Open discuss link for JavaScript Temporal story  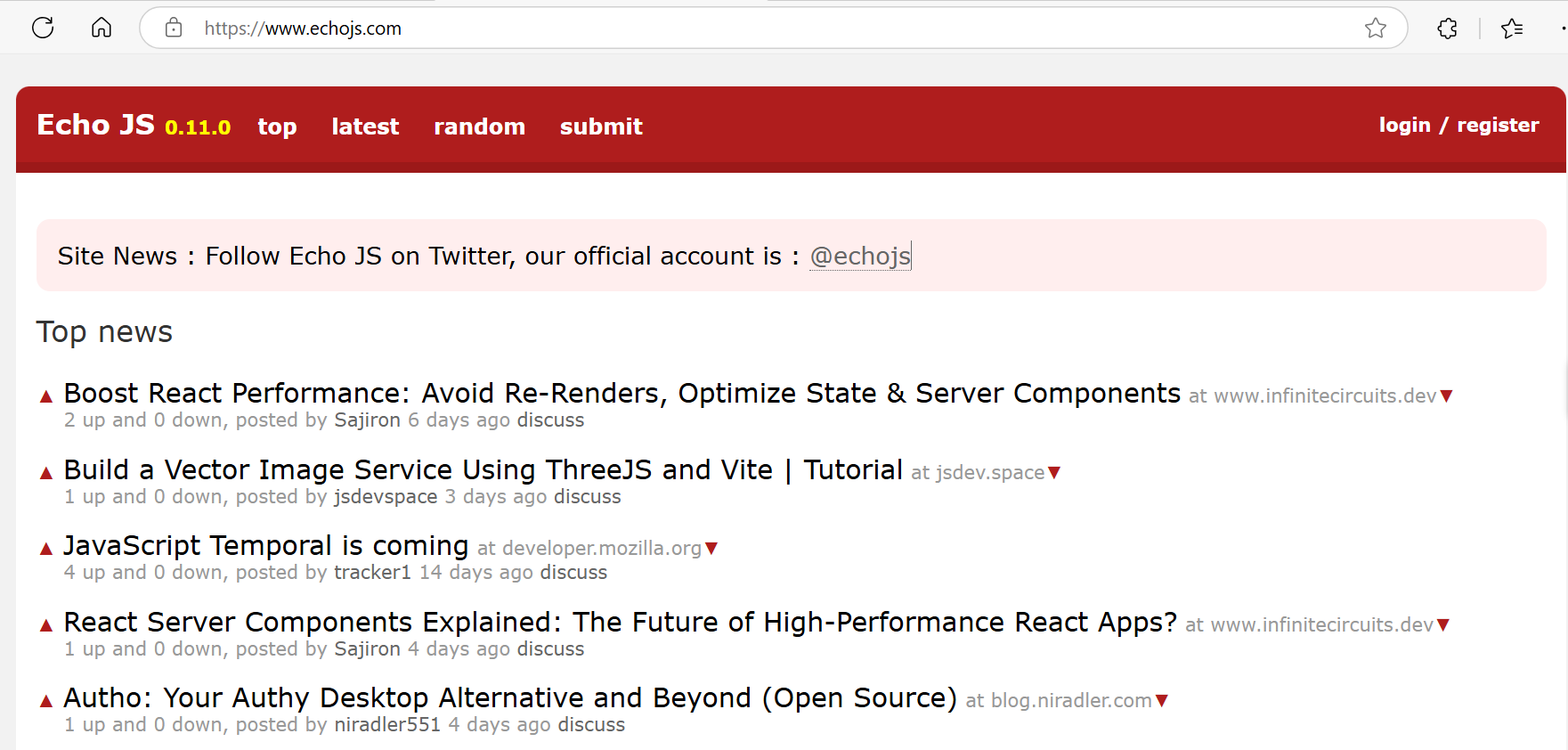pos(573,573)
